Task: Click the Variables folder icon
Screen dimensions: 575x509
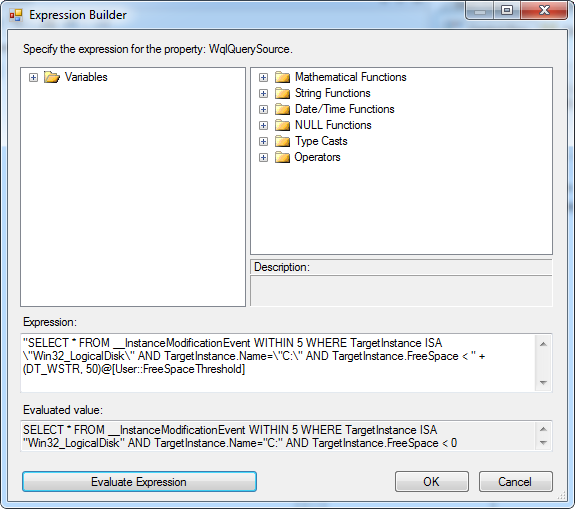Action: (52, 77)
